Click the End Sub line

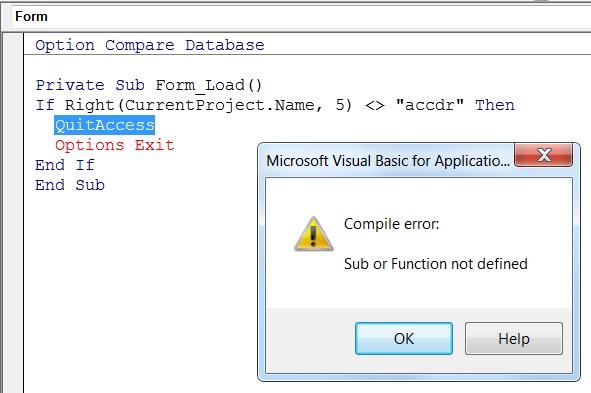coord(70,185)
